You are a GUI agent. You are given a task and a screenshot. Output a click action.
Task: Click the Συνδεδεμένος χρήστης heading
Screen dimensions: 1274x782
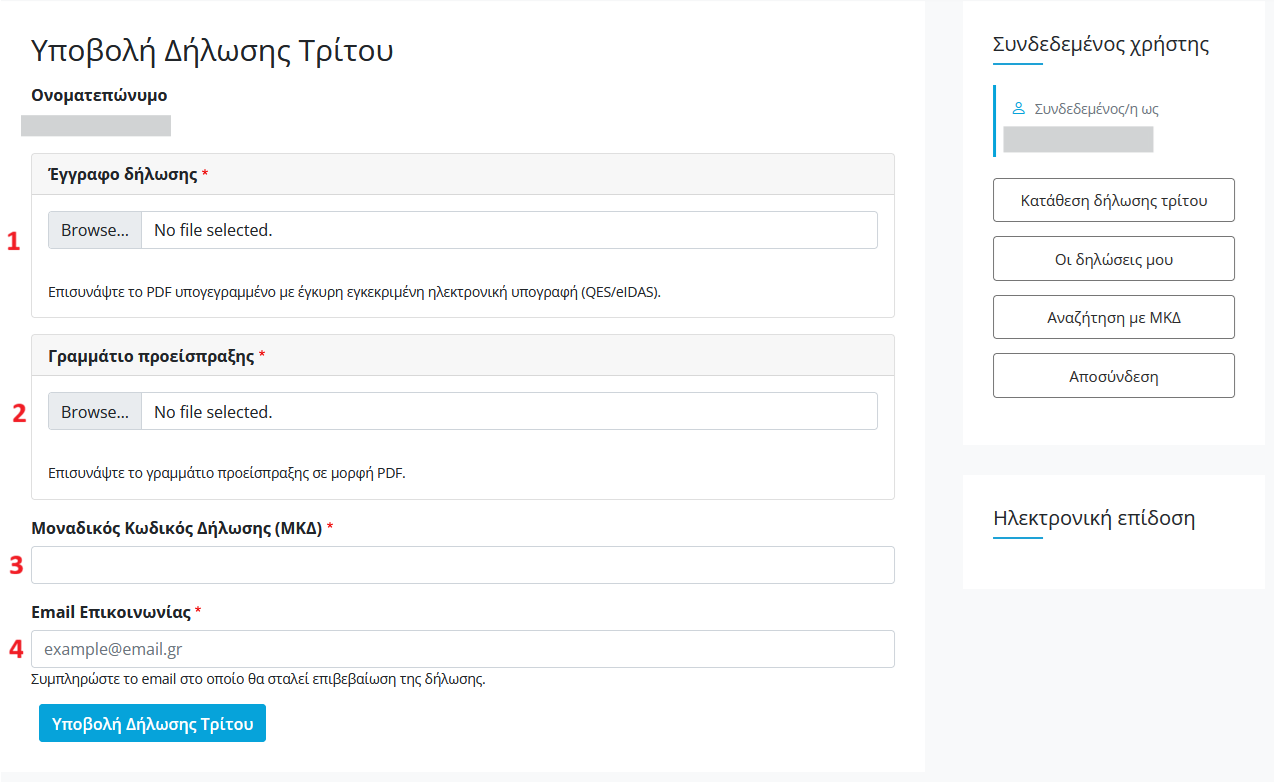(x=1101, y=44)
